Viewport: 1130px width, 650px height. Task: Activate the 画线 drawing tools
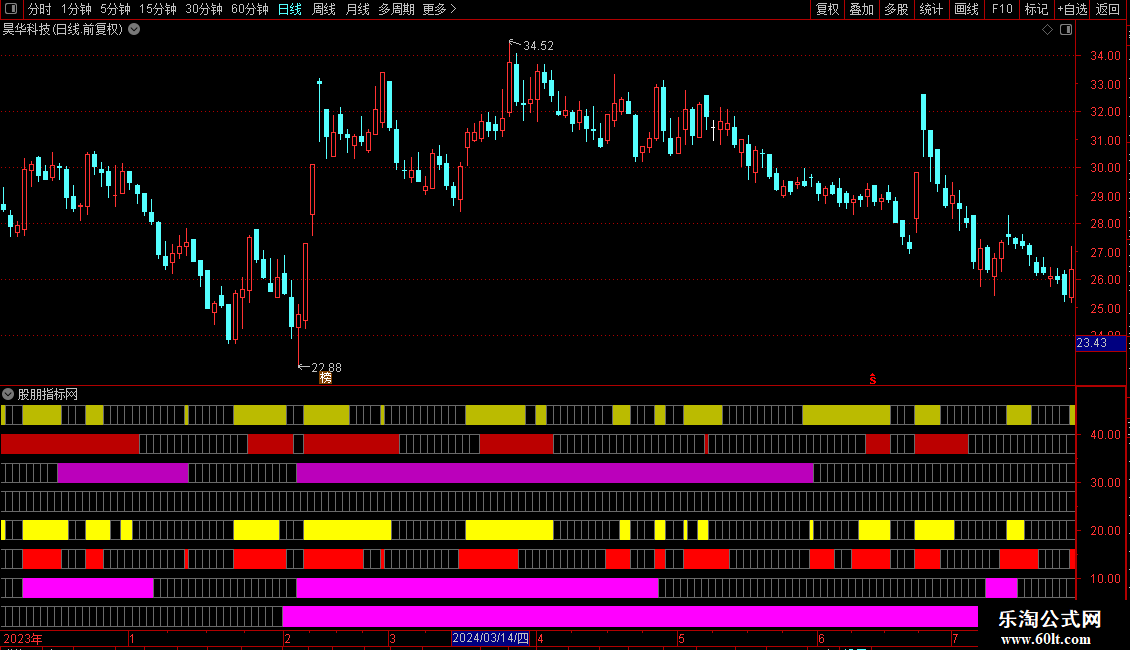(x=966, y=9)
